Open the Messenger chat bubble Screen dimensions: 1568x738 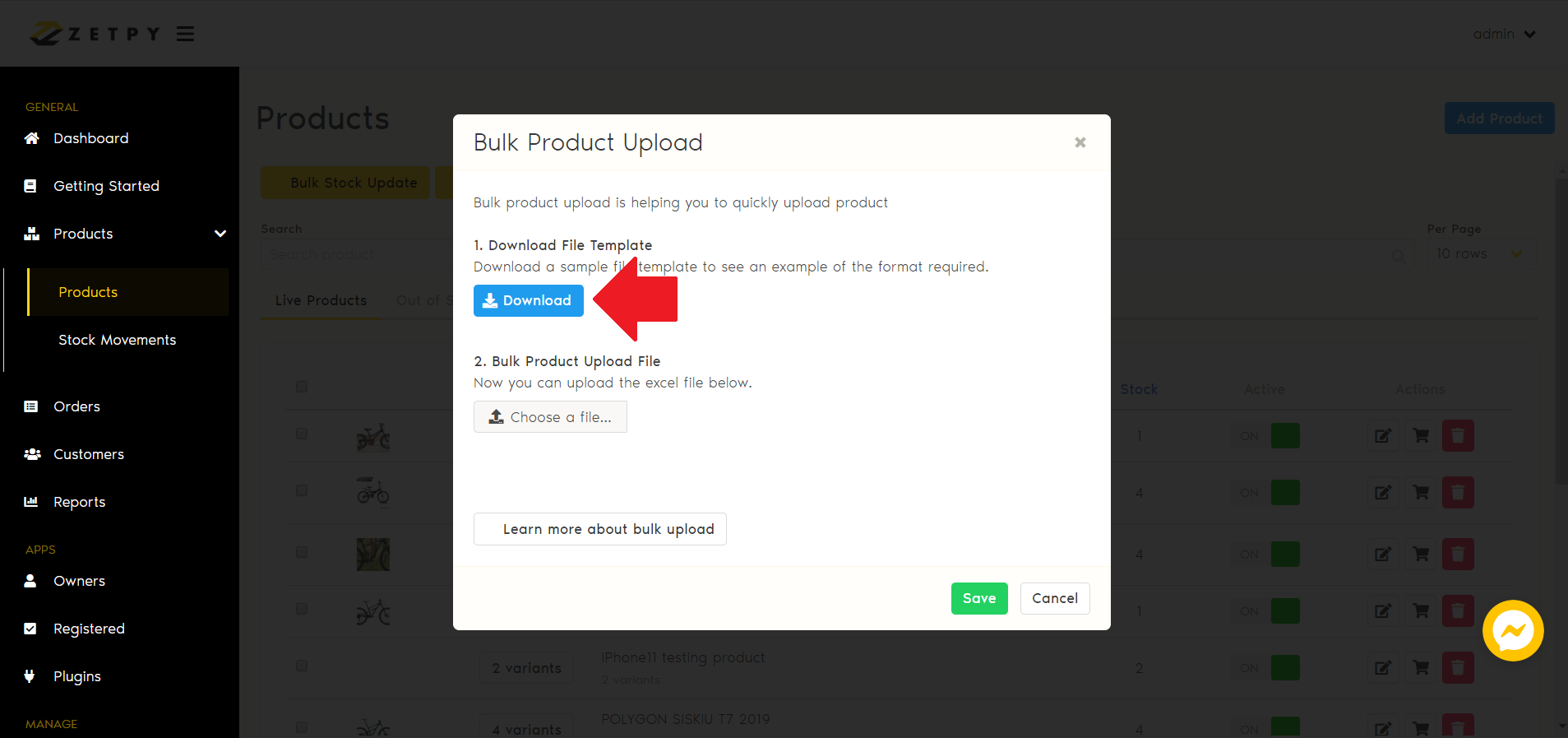(x=1512, y=631)
